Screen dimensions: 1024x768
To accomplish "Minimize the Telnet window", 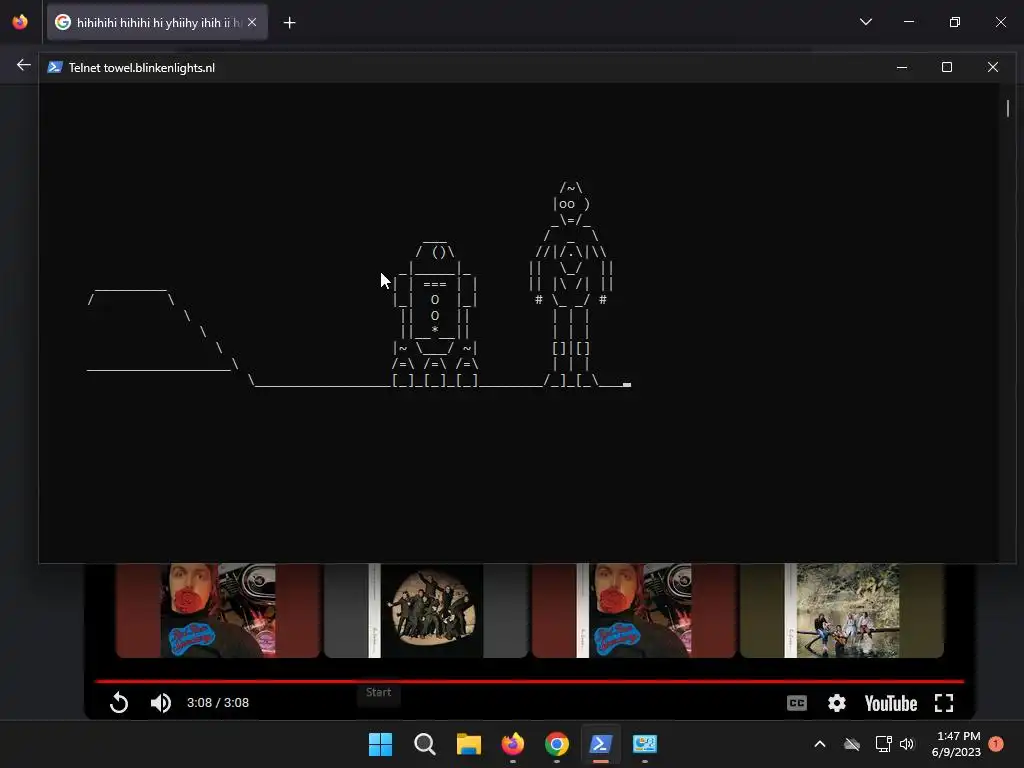I will (x=902, y=67).
